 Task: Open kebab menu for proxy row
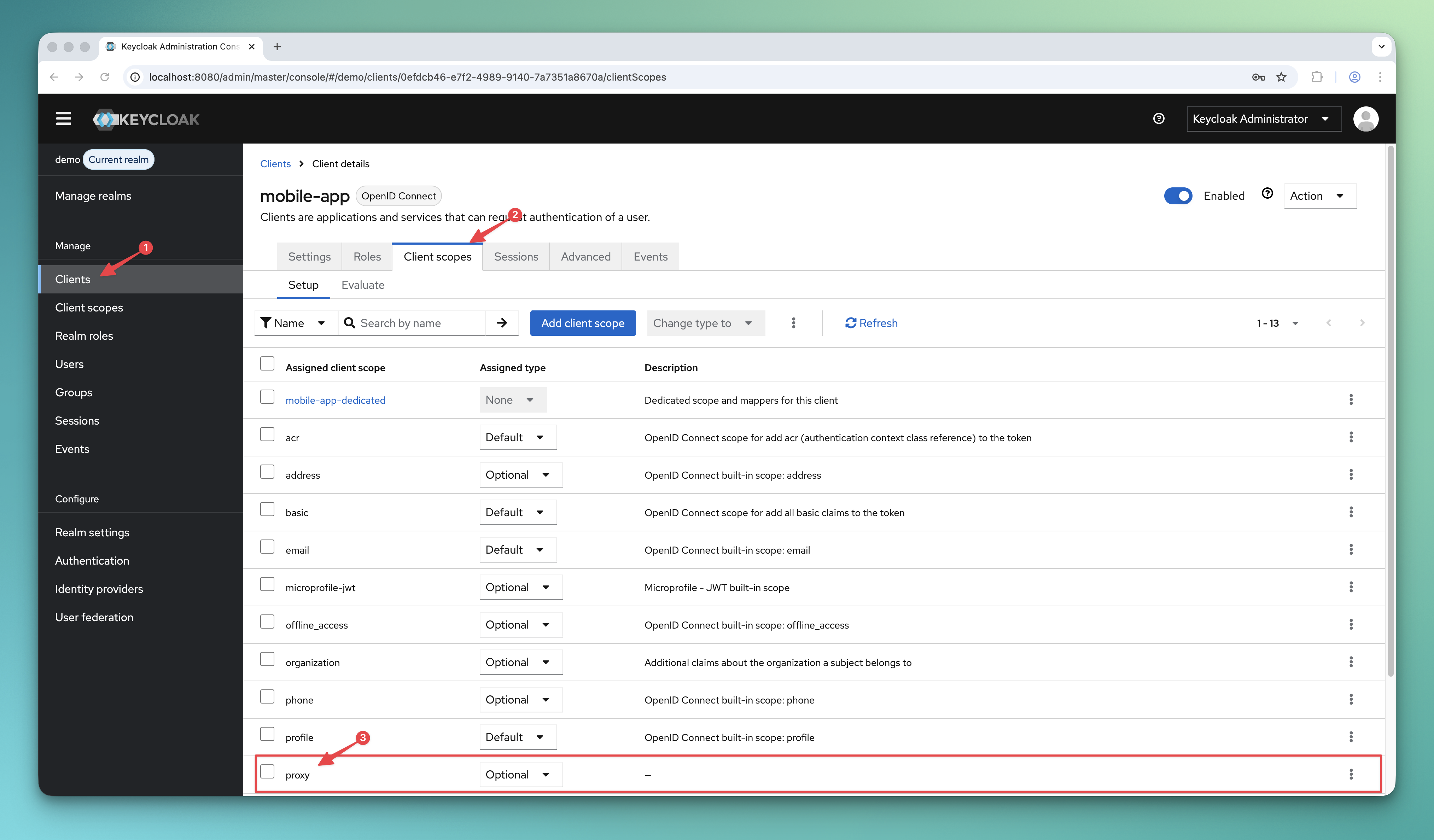pos(1351,774)
